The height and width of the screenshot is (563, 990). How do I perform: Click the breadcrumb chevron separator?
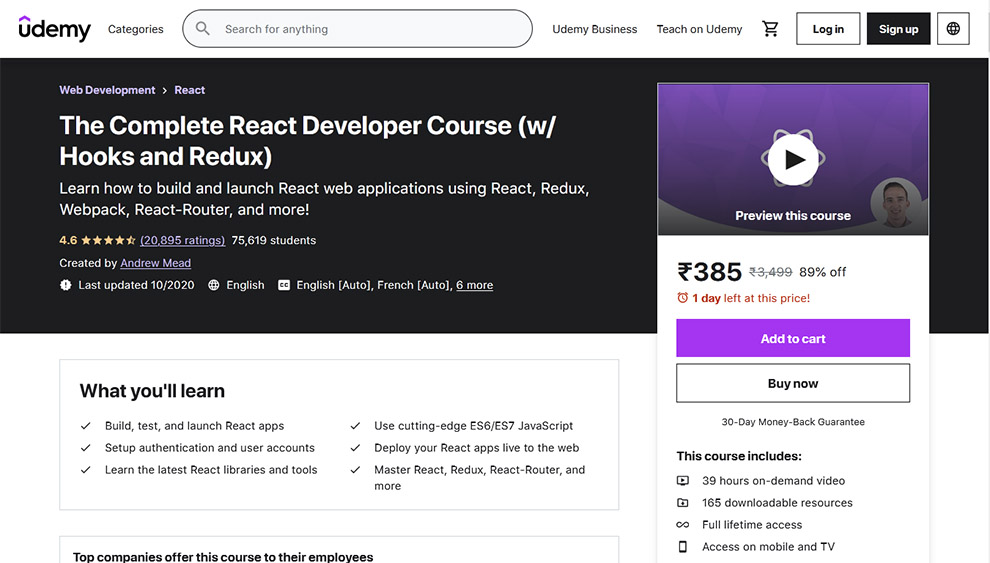(x=165, y=90)
